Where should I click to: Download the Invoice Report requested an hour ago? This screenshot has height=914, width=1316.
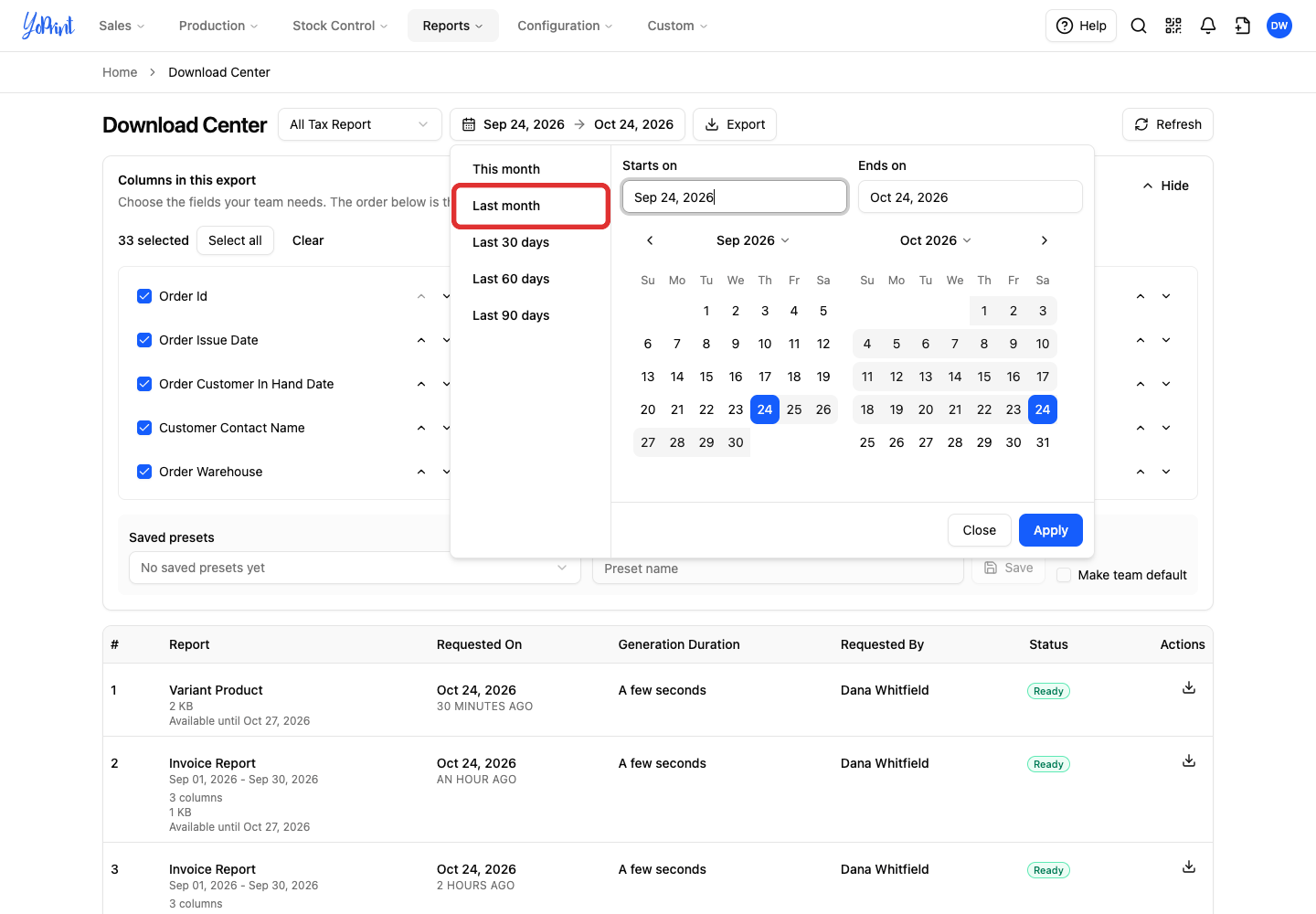pyautogui.click(x=1189, y=760)
